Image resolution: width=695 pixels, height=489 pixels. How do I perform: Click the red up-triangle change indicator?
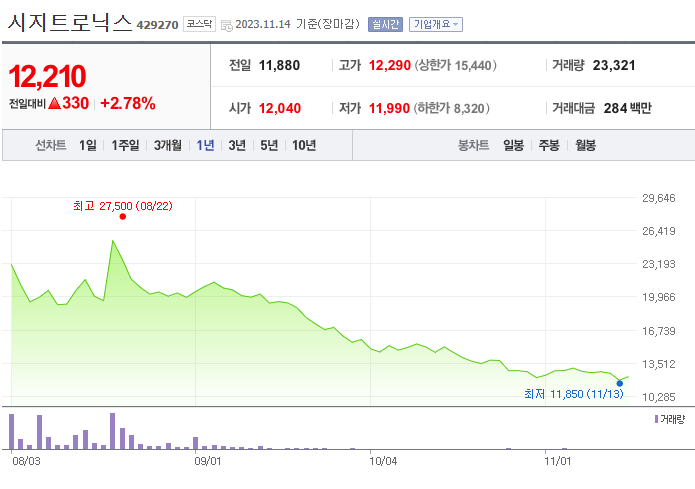[55, 103]
